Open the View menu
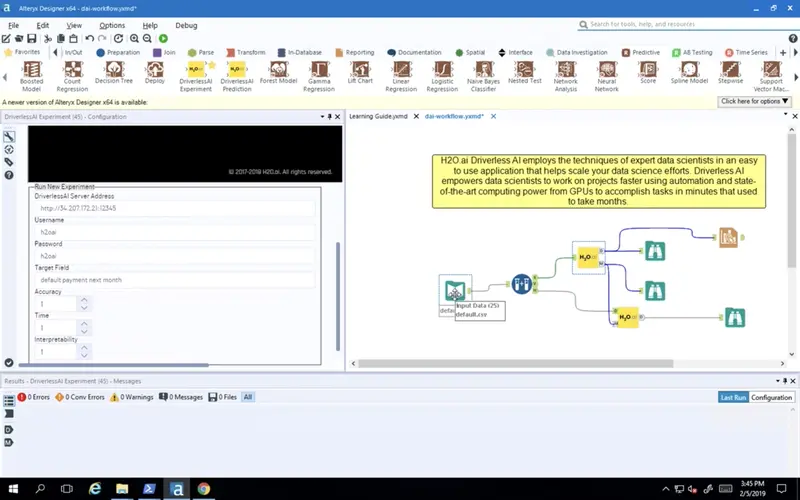Viewport: 800px width, 500px height. 74,25
